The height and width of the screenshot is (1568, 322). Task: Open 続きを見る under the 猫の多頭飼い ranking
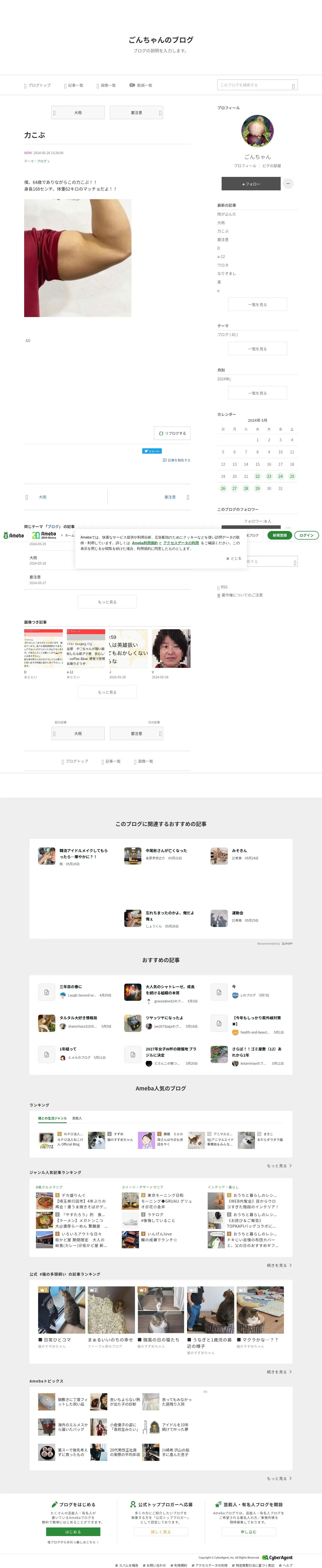(279, 1371)
